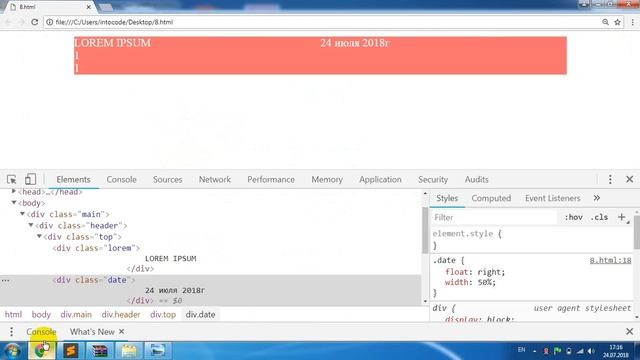View site information icon in address bar
Image resolution: width=640 pixels, height=360 pixels.
click(49, 22)
